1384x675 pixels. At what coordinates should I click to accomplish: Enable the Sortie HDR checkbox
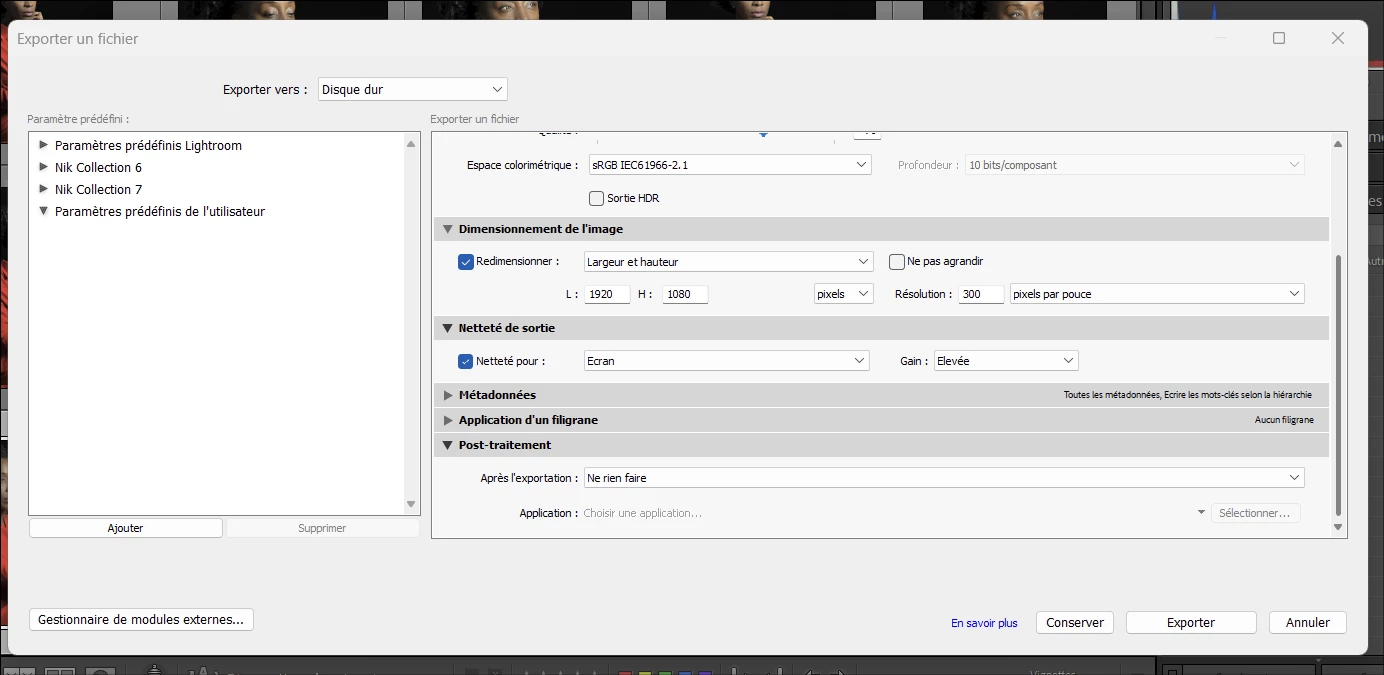(x=597, y=198)
